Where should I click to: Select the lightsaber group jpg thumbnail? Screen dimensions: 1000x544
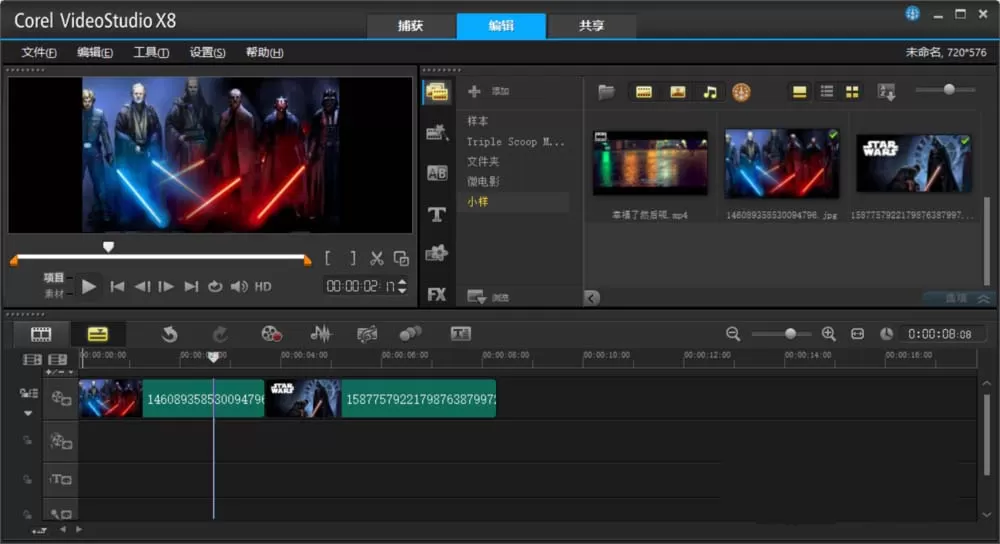pos(782,163)
